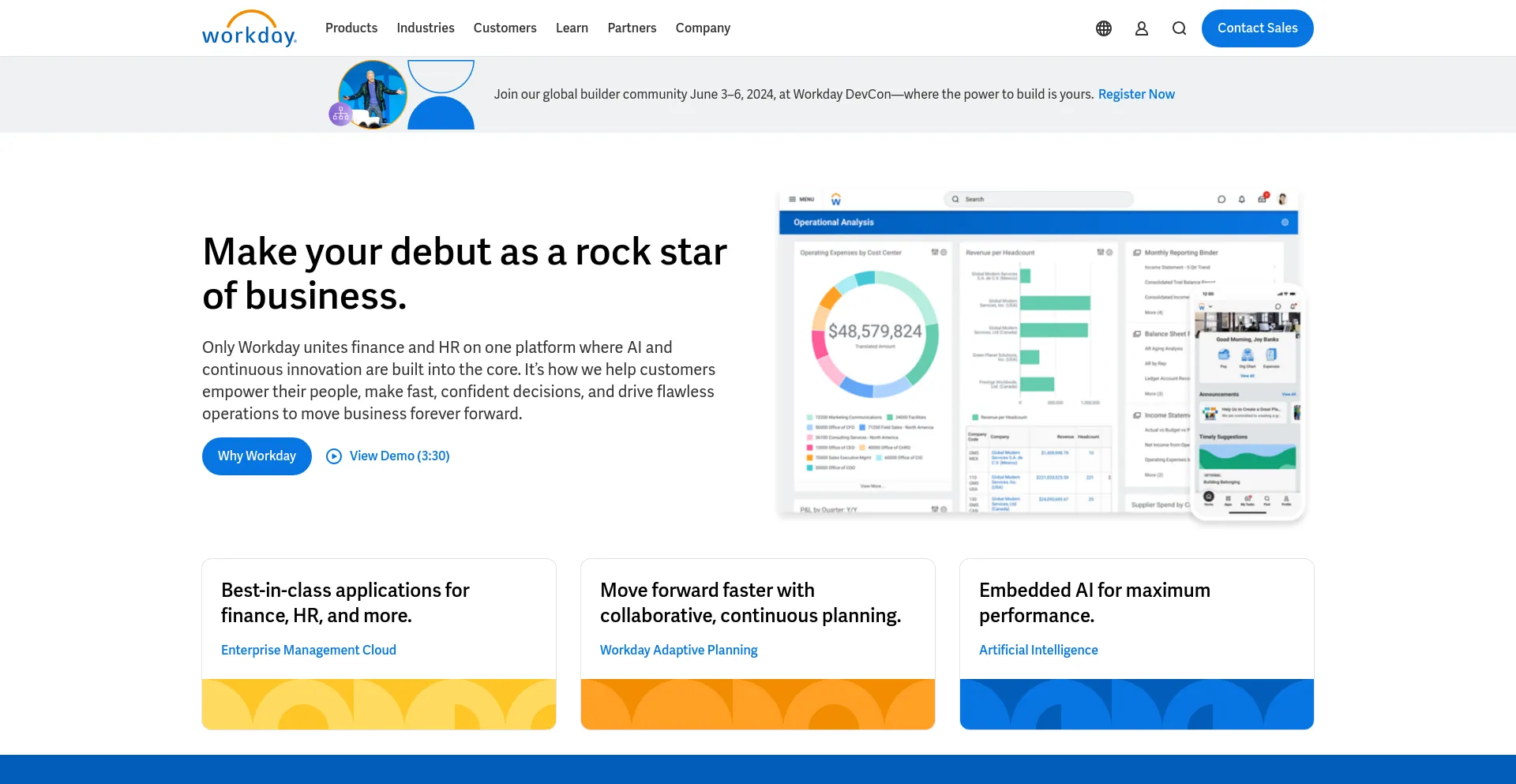Open the Customers menu
This screenshot has height=784, width=1516.
click(x=505, y=28)
